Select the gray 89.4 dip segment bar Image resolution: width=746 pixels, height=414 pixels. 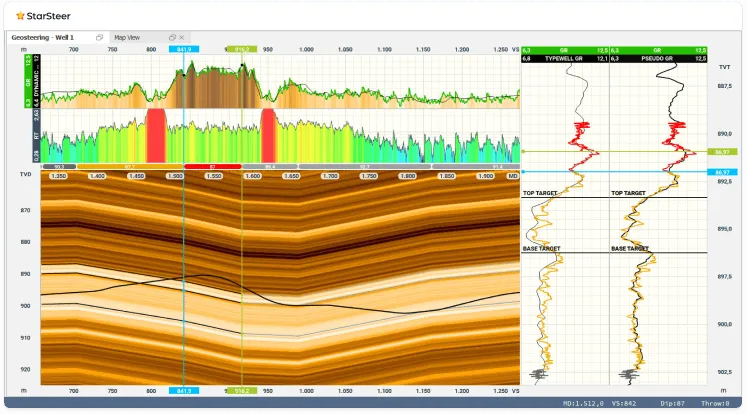270,167
